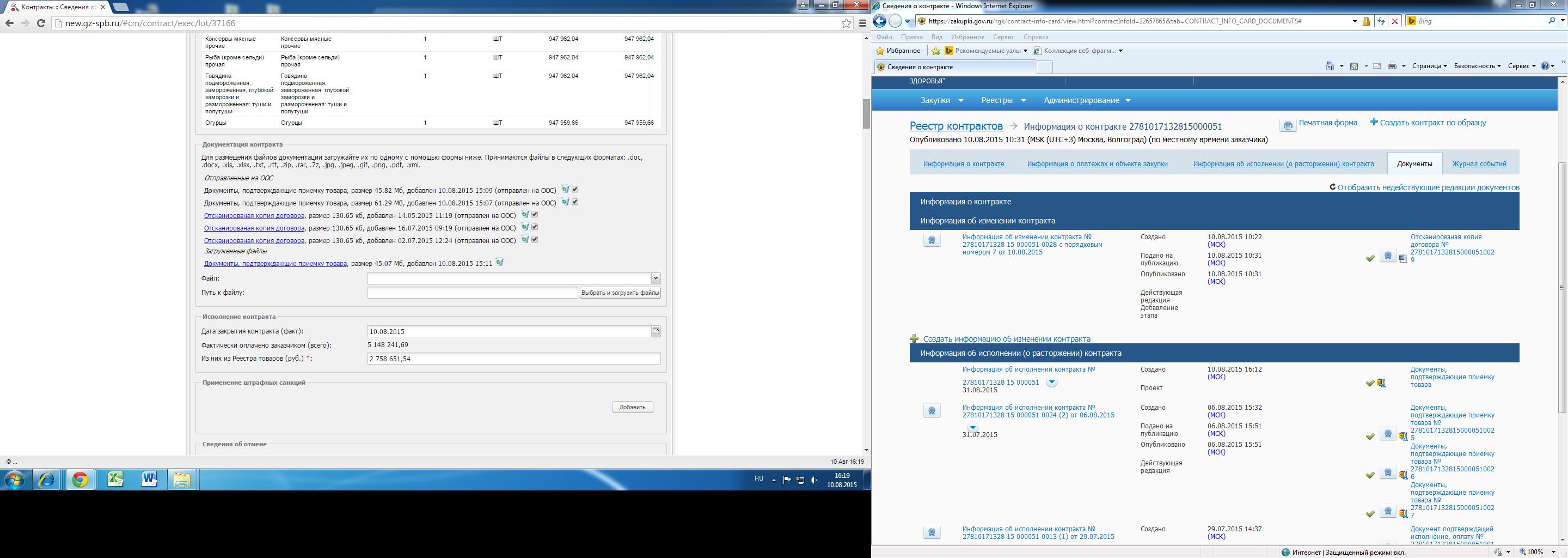Click the Из них из Реестра товаров amount field

click(514, 359)
